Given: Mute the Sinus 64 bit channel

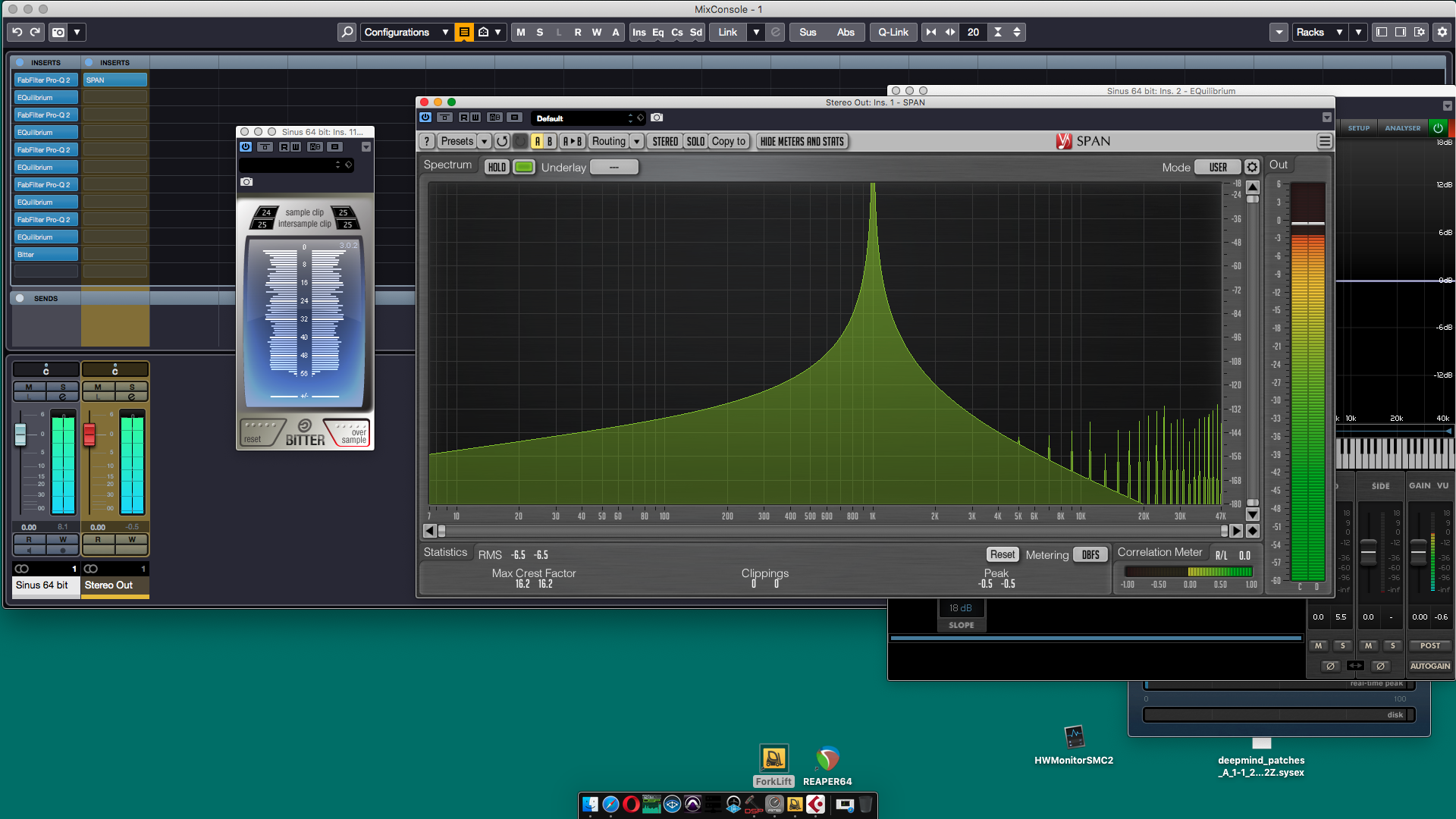Looking at the screenshot, I should (x=29, y=387).
